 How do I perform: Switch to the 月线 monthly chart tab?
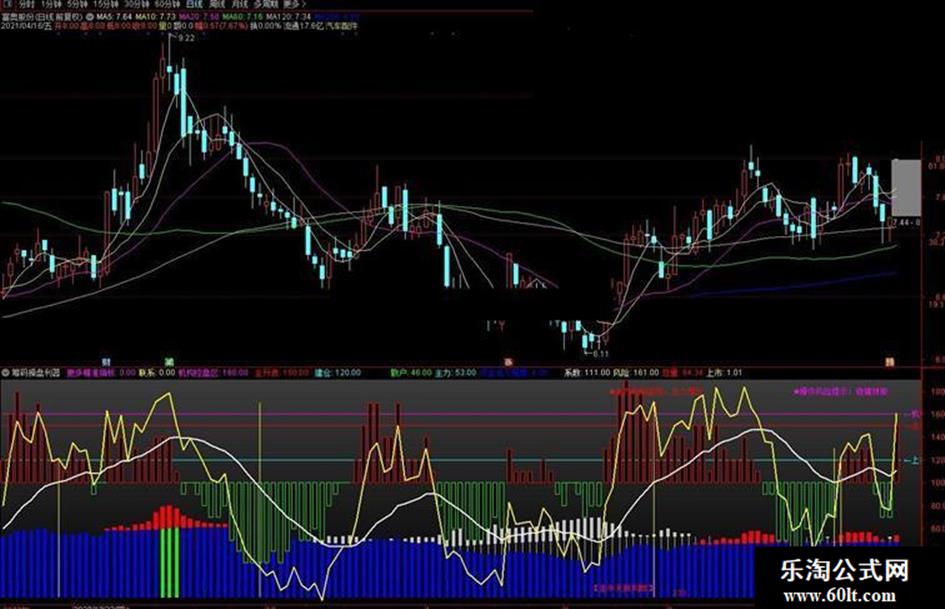(x=241, y=4)
